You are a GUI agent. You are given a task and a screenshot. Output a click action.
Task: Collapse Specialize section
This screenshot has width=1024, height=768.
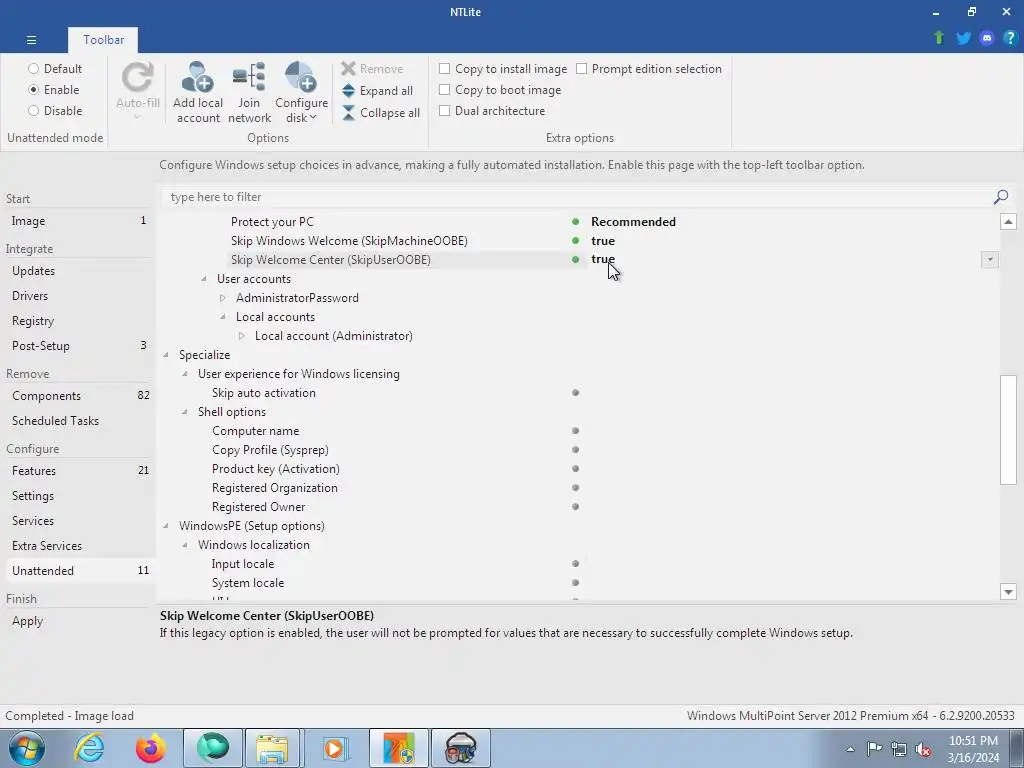click(x=166, y=355)
